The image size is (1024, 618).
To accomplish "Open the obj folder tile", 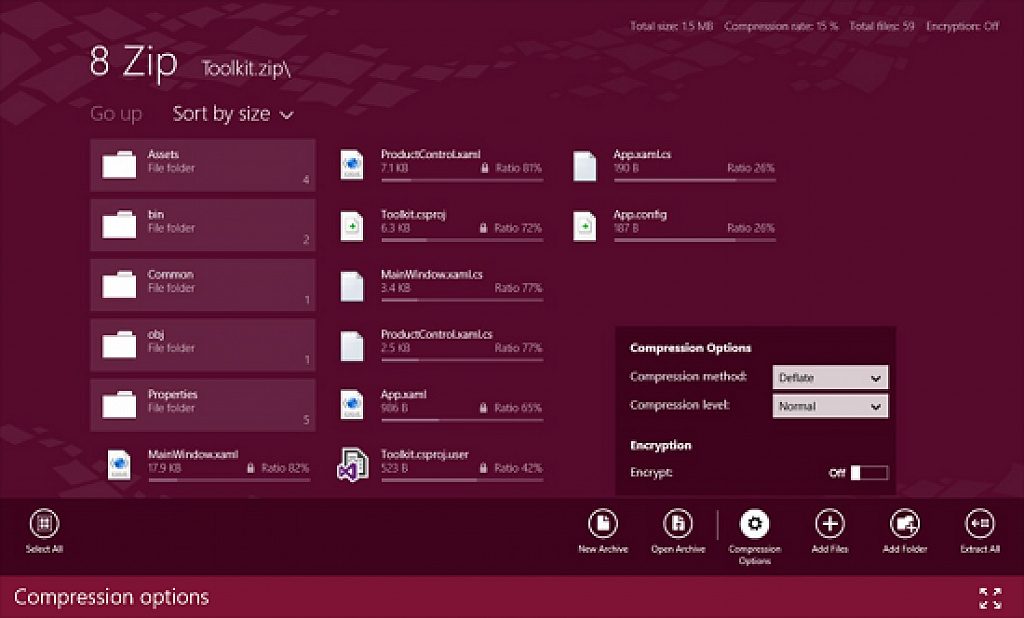I will click(202, 345).
